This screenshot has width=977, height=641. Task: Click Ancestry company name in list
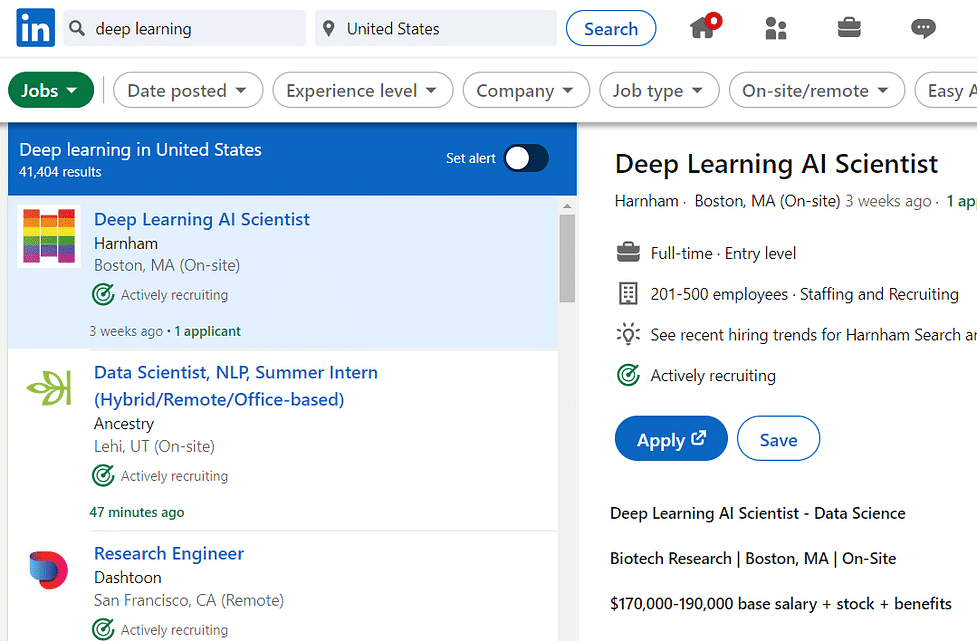click(x=124, y=424)
